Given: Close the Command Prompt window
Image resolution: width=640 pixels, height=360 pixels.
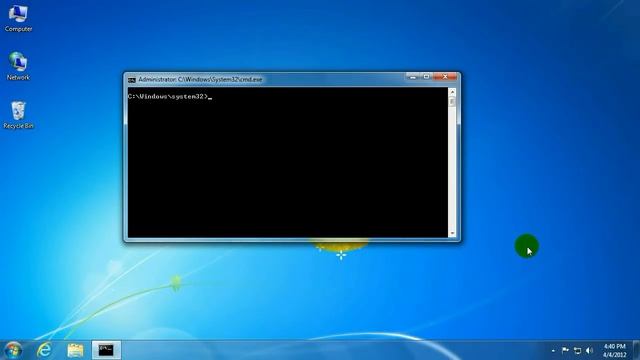Looking at the screenshot, I should point(445,77).
